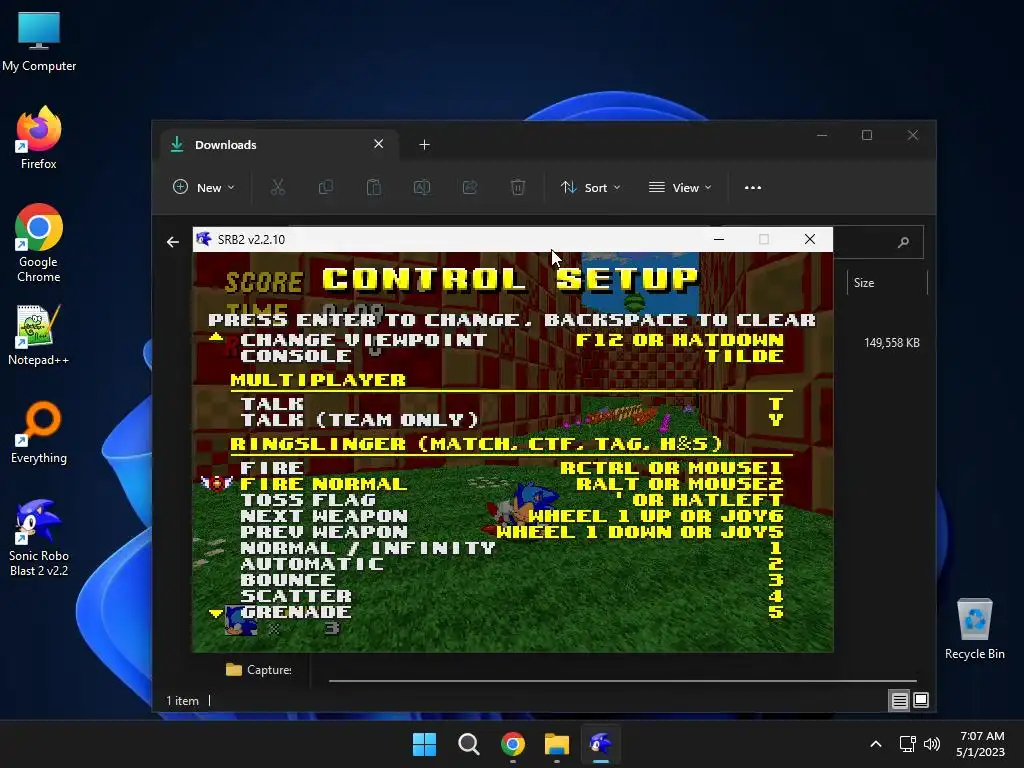Click Explorer horizontal scrollbar

pyautogui.click(x=622, y=680)
